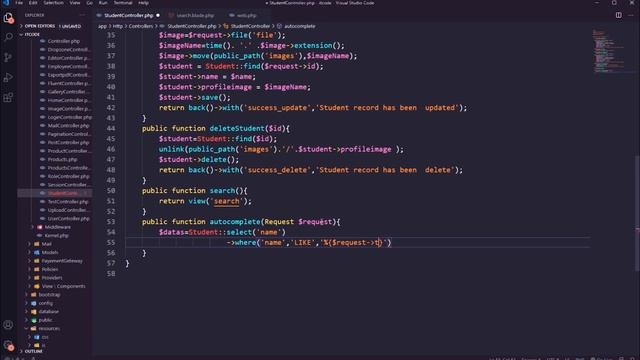Open the View menu
Image resolution: width=640 pixels, height=360 pixels.
coord(75,3)
